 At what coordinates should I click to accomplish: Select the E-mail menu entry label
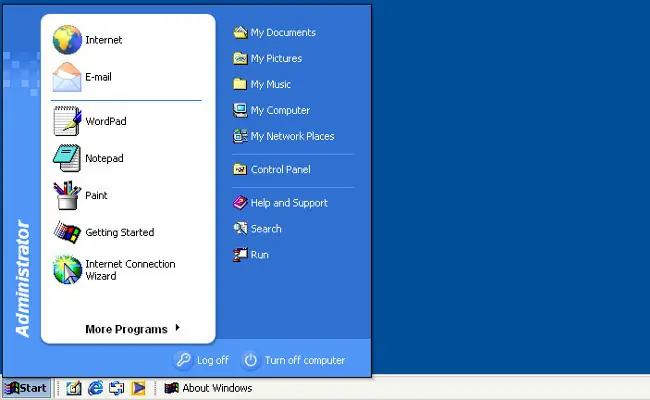98,77
